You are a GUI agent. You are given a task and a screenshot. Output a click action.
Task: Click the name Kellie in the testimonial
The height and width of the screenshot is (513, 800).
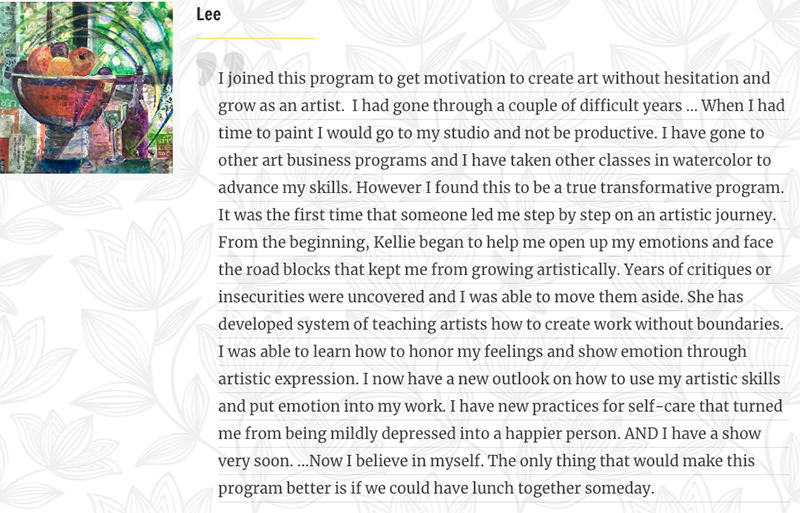(x=394, y=242)
